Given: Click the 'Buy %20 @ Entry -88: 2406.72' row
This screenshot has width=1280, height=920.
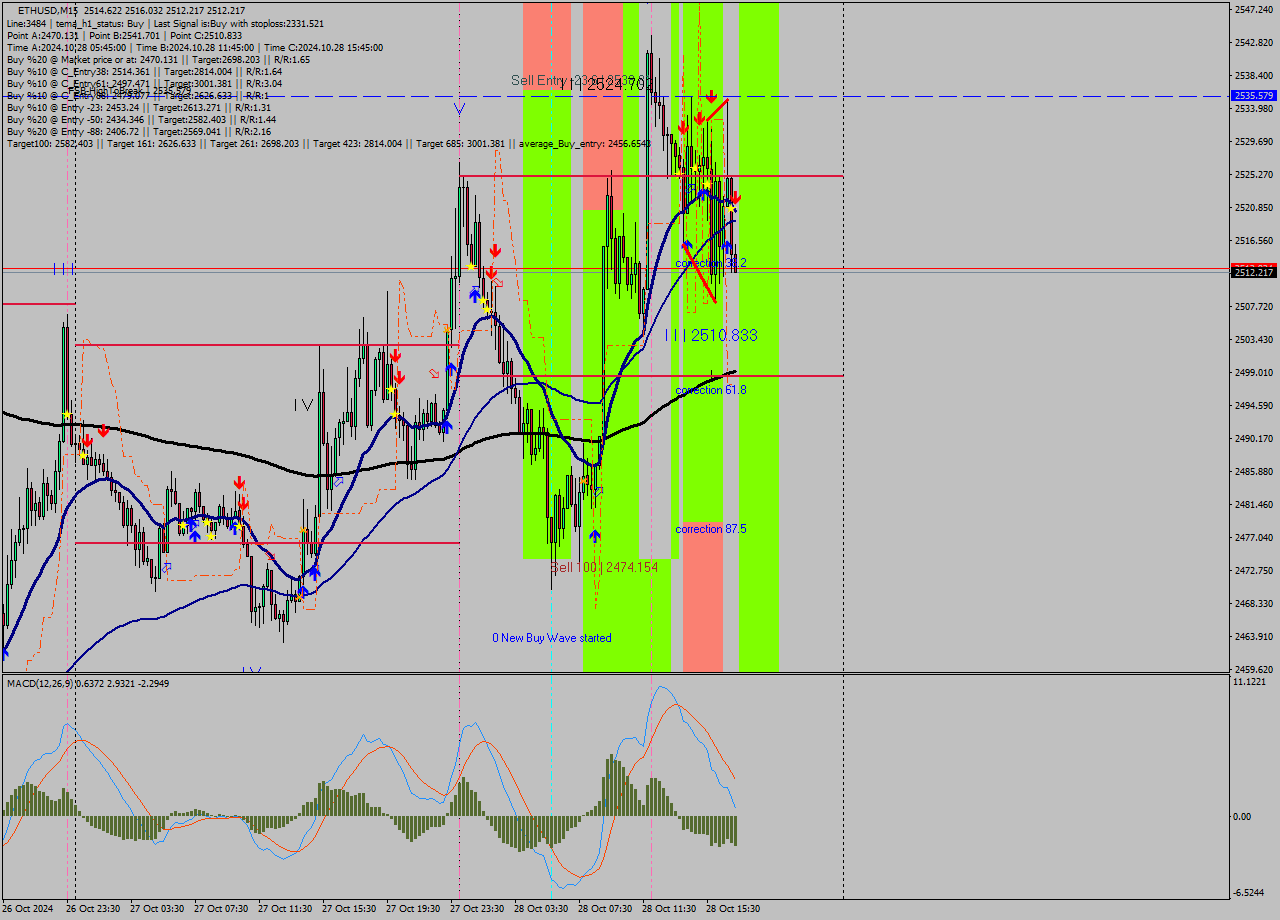Looking at the screenshot, I should click(139, 131).
